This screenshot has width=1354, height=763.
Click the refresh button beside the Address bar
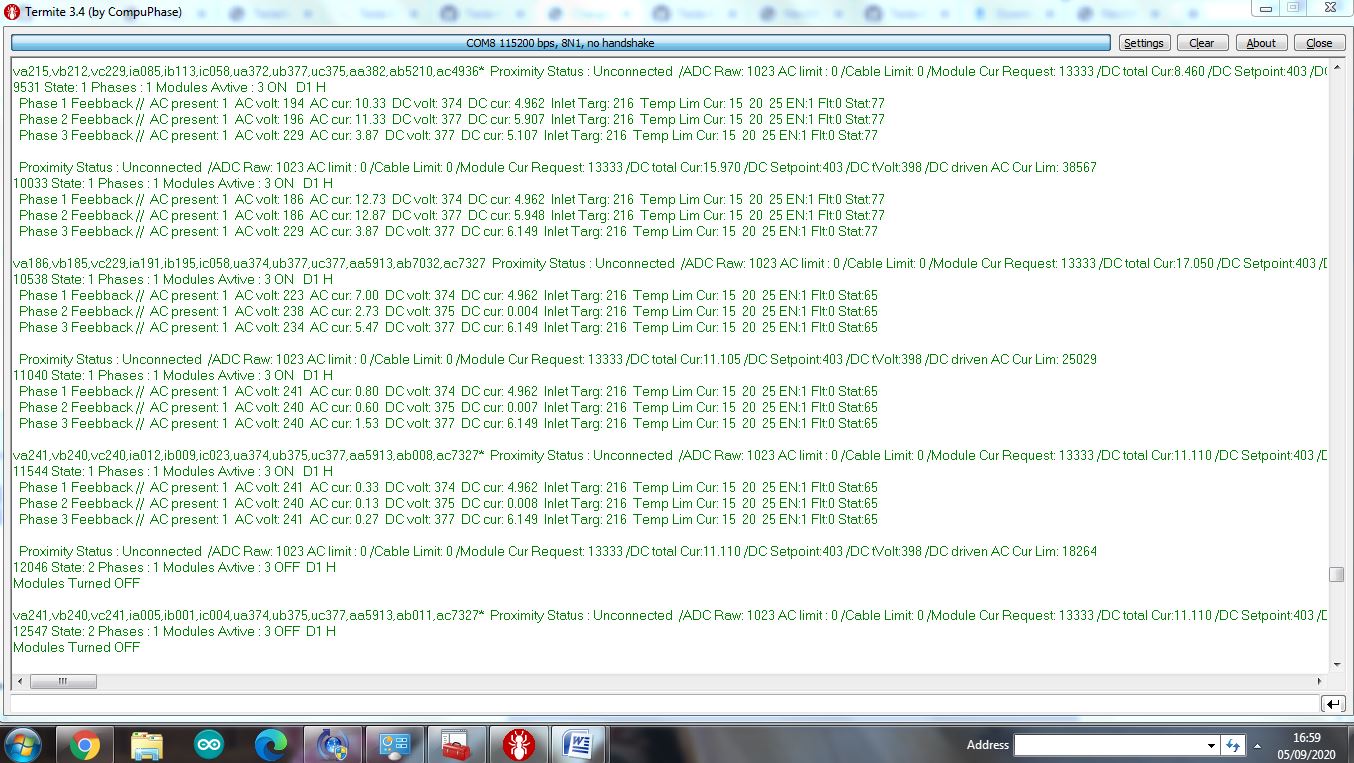1233,745
